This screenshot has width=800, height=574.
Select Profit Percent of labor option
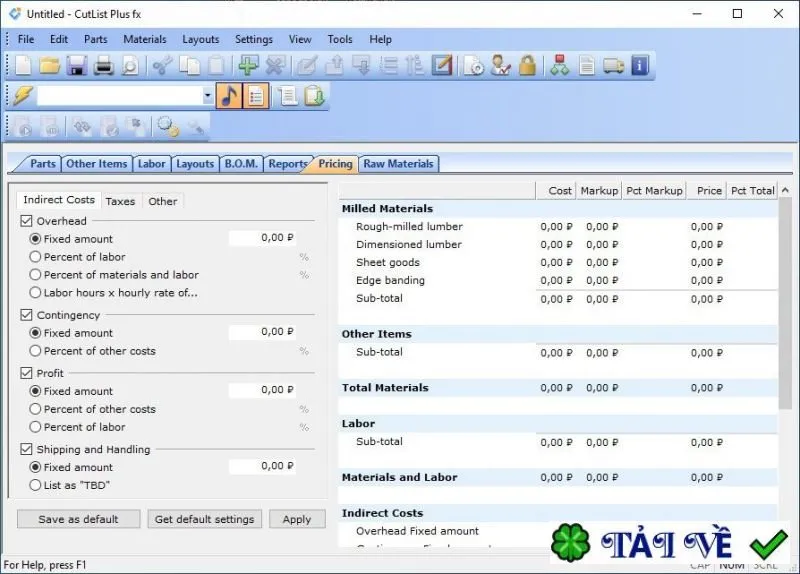35,427
